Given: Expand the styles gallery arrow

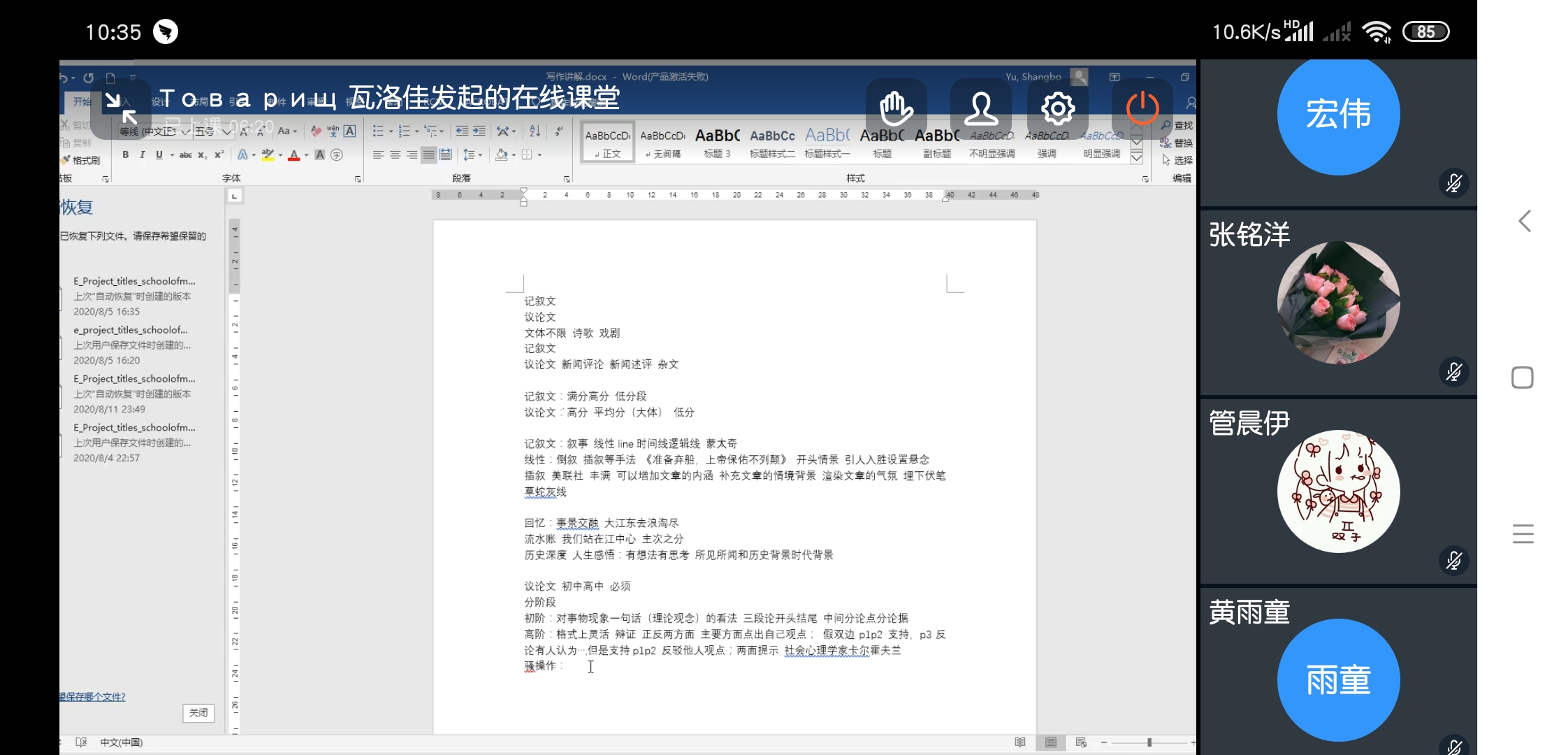Looking at the screenshot, I should tap(1137, 158).
